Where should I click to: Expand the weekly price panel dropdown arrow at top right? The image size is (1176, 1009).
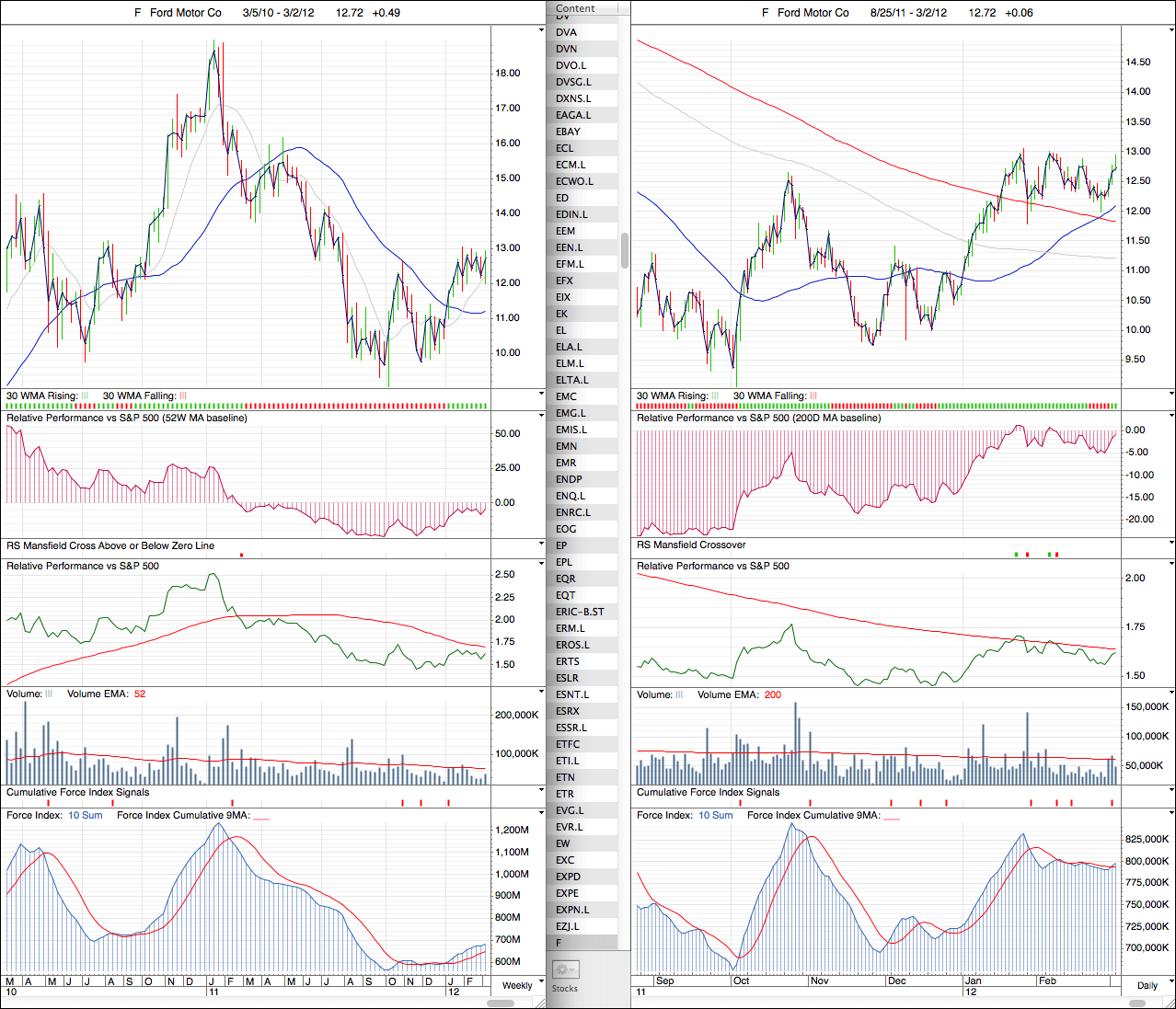click(x=541, y=30)
